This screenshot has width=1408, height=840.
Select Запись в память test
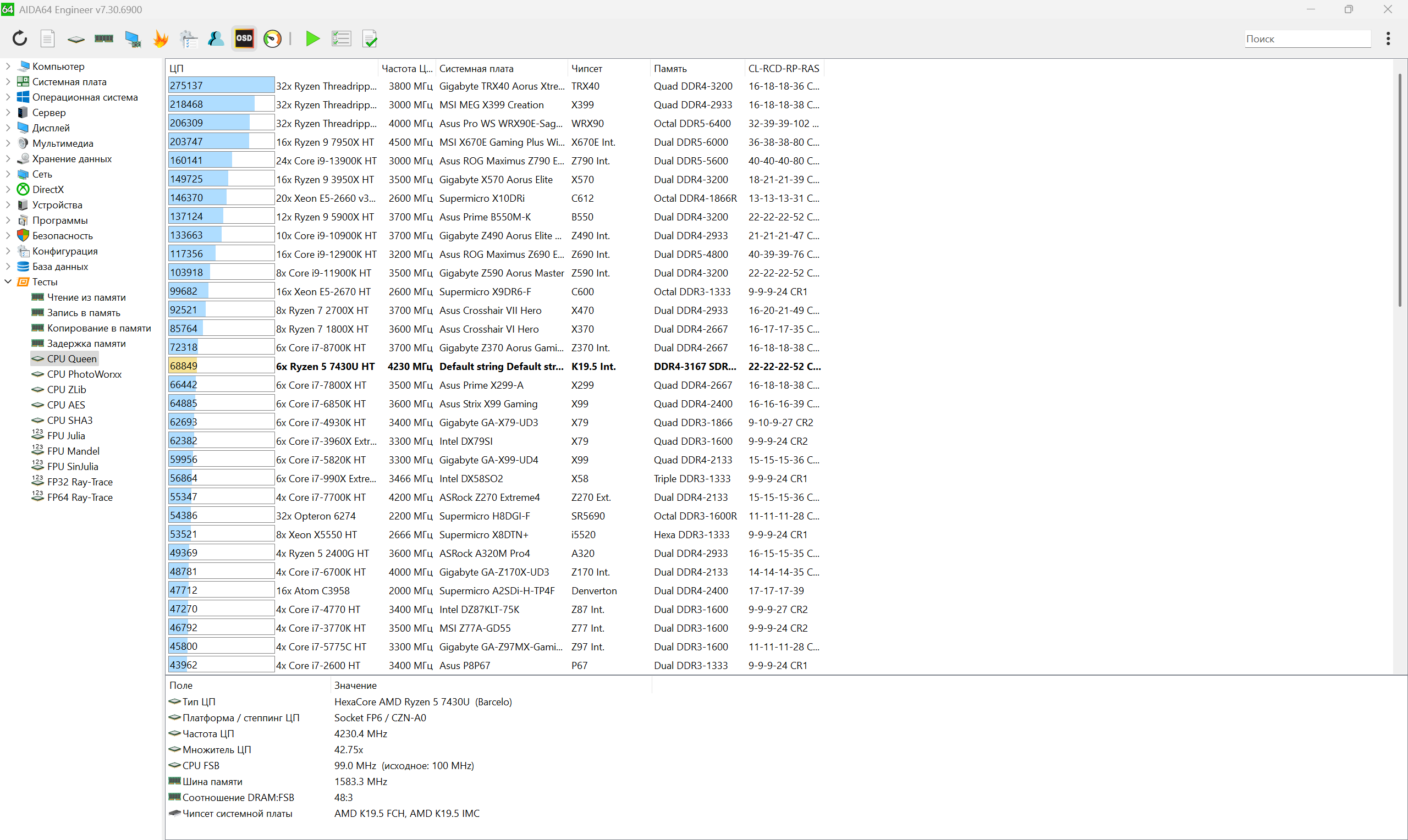click(84, 312)
